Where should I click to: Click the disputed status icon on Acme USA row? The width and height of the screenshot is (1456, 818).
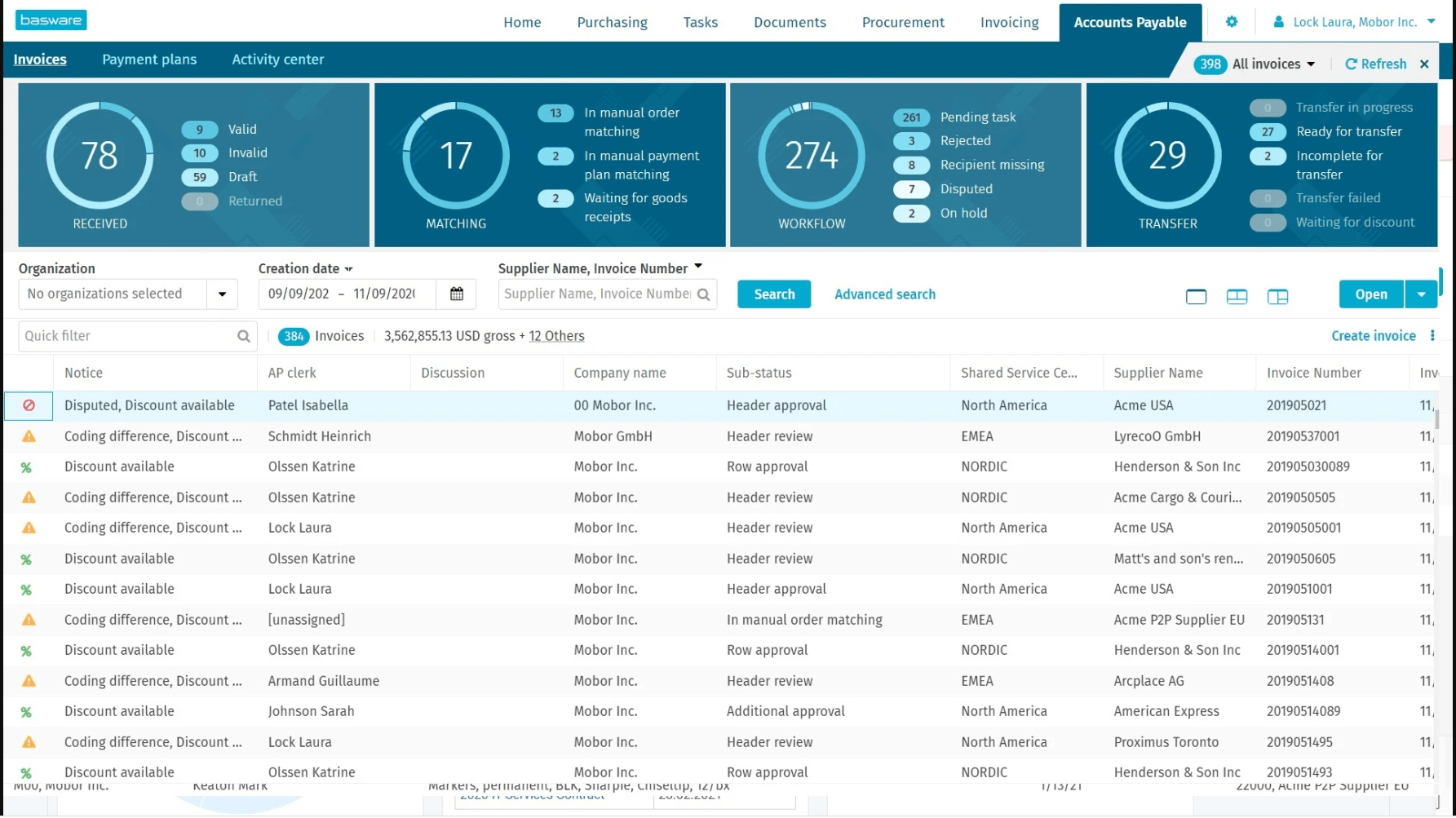(x=28, y=405)
